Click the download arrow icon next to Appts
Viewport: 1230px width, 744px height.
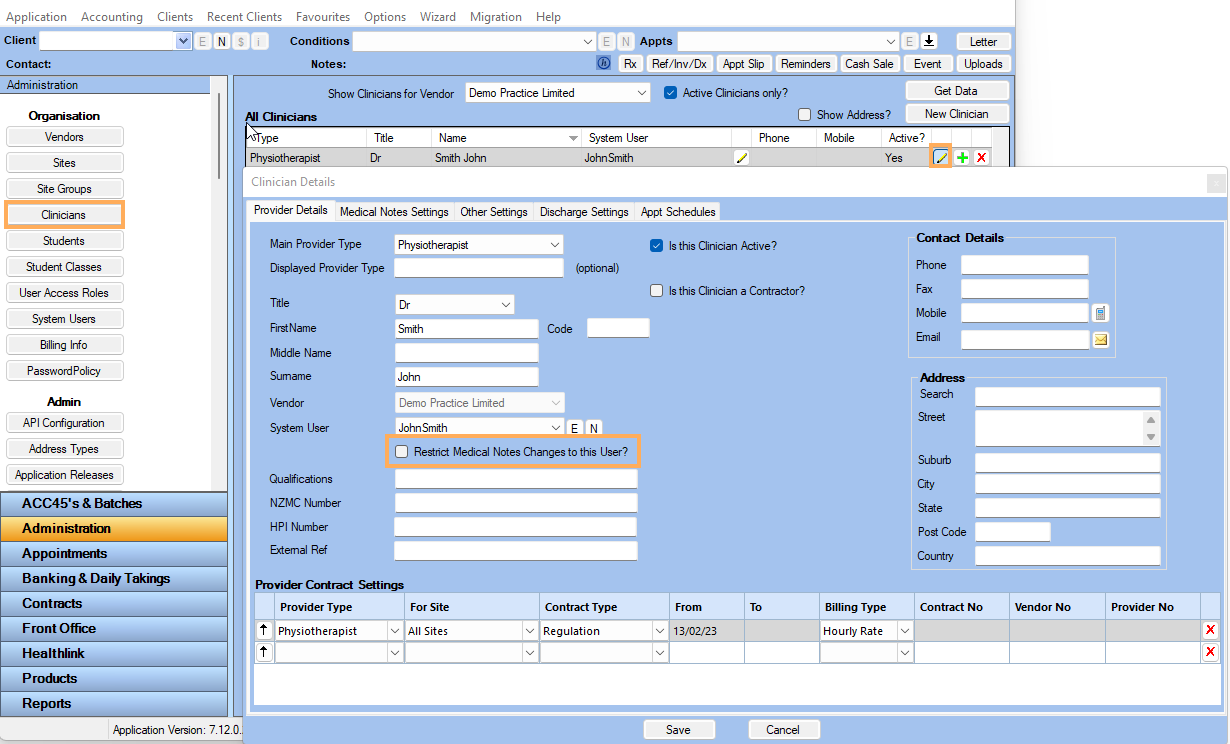click(929, 41)
